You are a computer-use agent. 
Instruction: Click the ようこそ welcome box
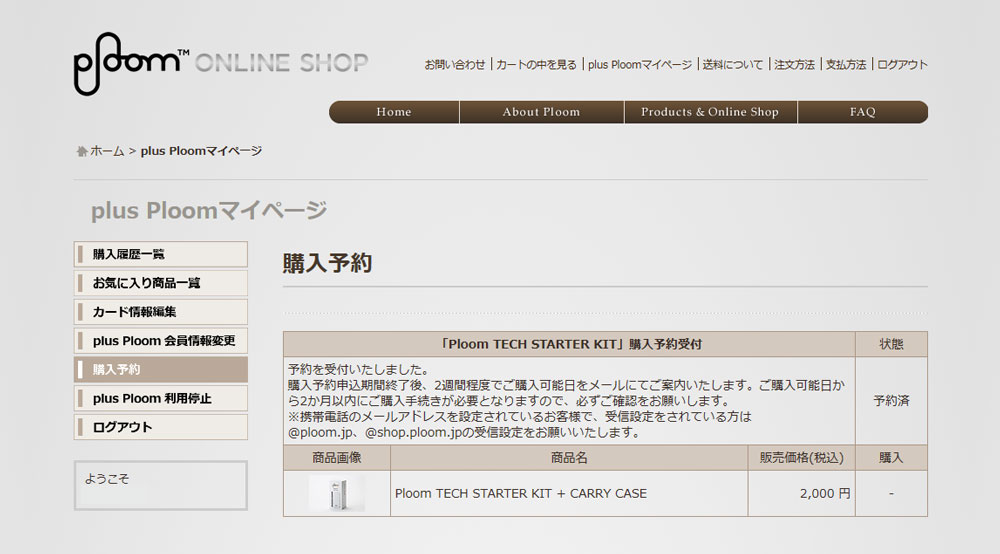click(161, 485)
